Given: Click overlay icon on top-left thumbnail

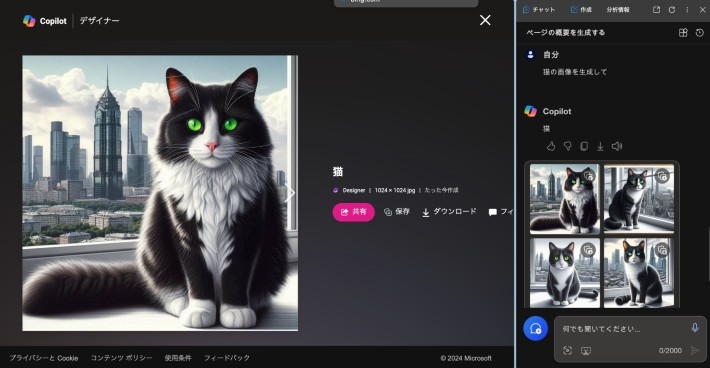Looking at the screenshot, I should pos(589,176).
